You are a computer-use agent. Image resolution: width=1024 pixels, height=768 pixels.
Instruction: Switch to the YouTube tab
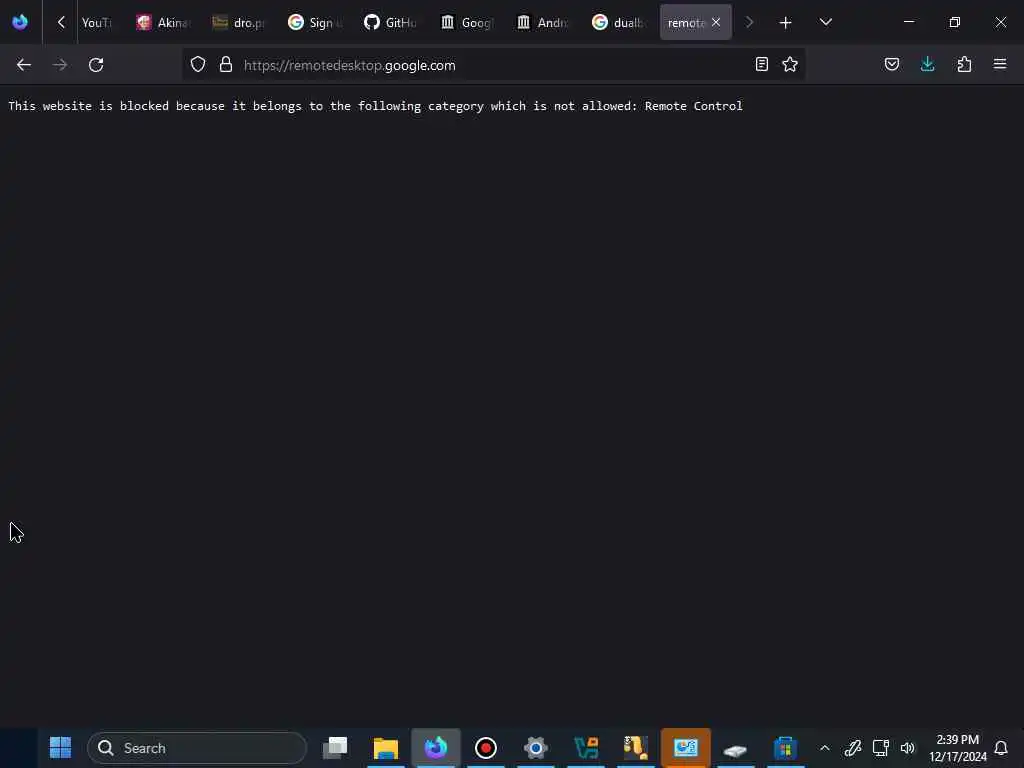[x=97, y=22]
